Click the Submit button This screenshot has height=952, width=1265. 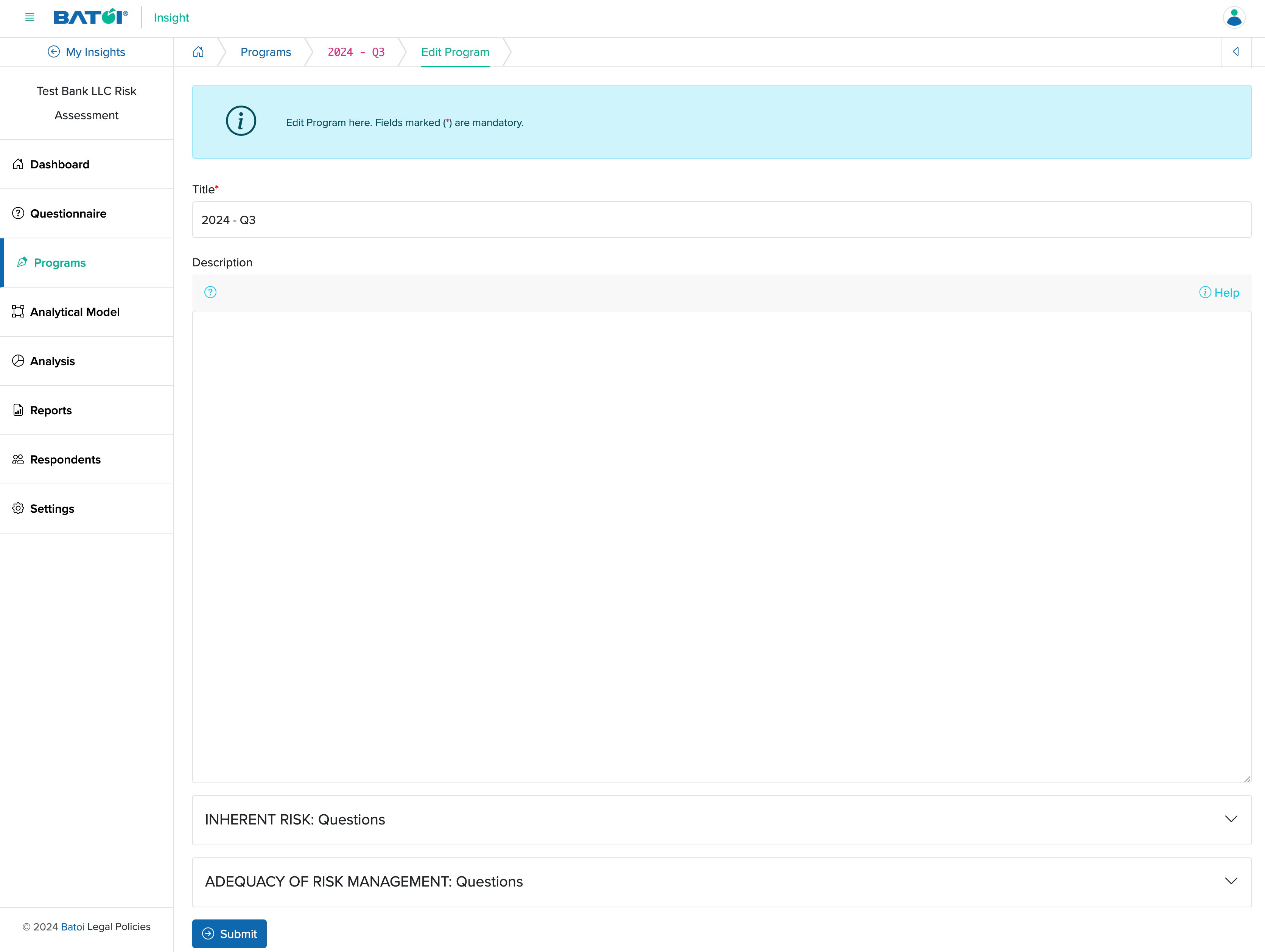tap(230, 934)
